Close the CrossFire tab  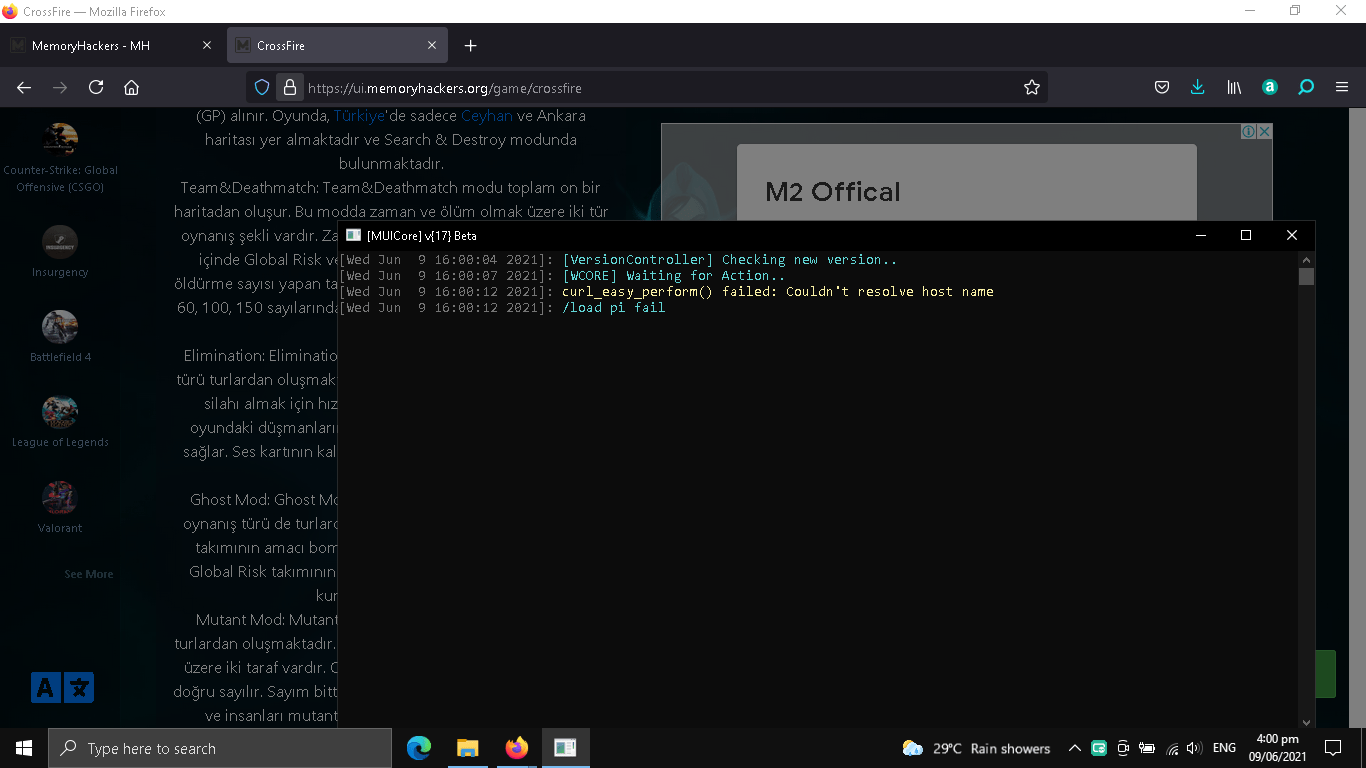click(432, 46)
